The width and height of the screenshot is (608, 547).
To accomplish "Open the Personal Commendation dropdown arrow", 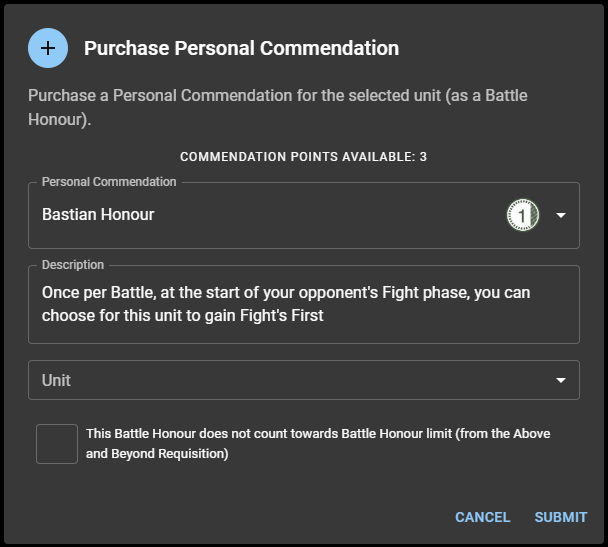I will pyautogui.click(x=560, y=215).
